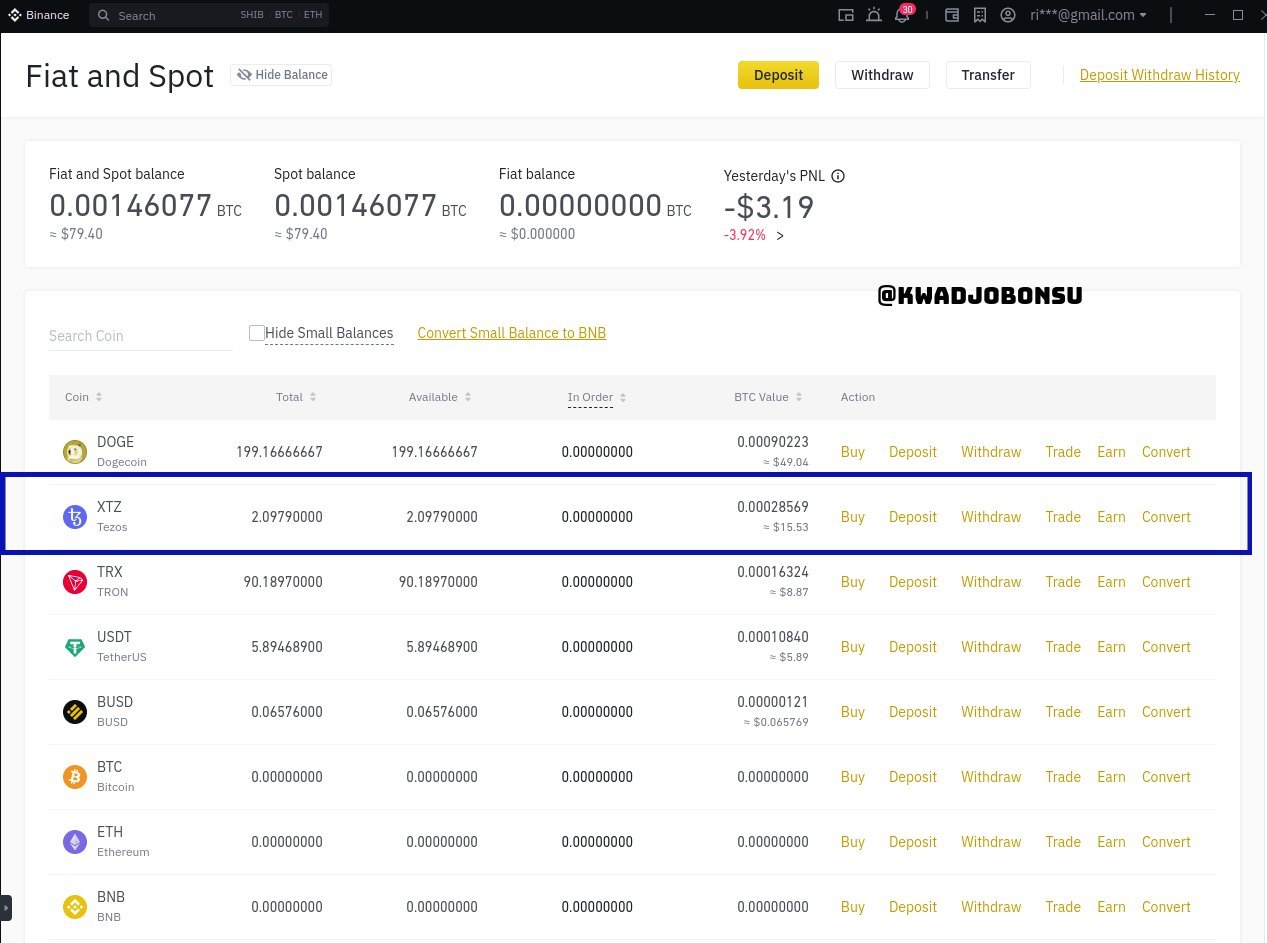
Task: Toggle Hide Balance visibility
Action: click(281, 75)
